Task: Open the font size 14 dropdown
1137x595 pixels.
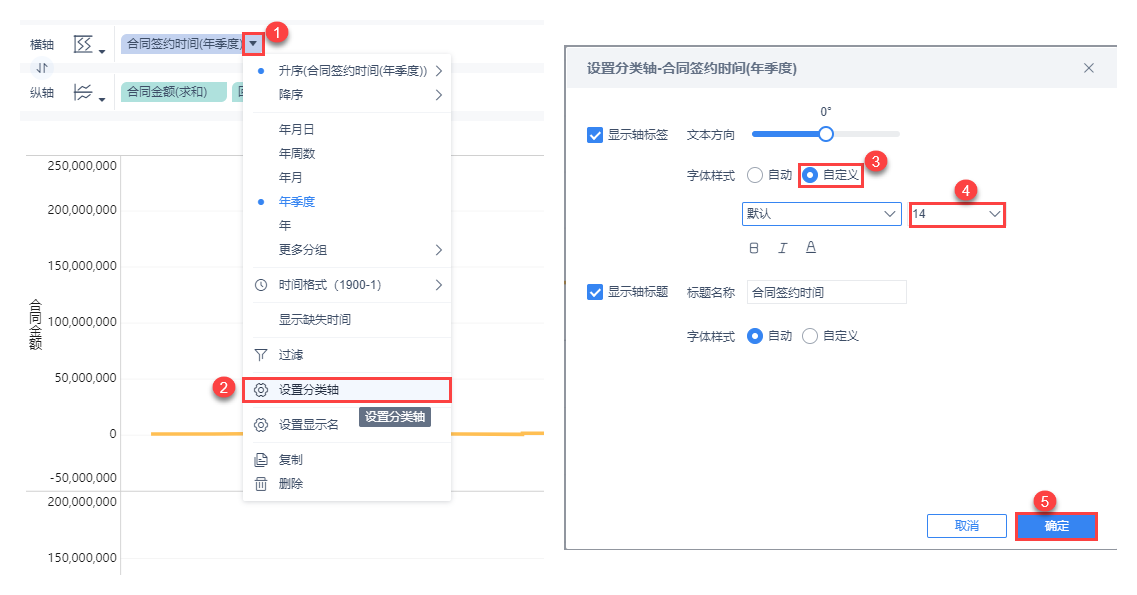Action: click(957, 214)
